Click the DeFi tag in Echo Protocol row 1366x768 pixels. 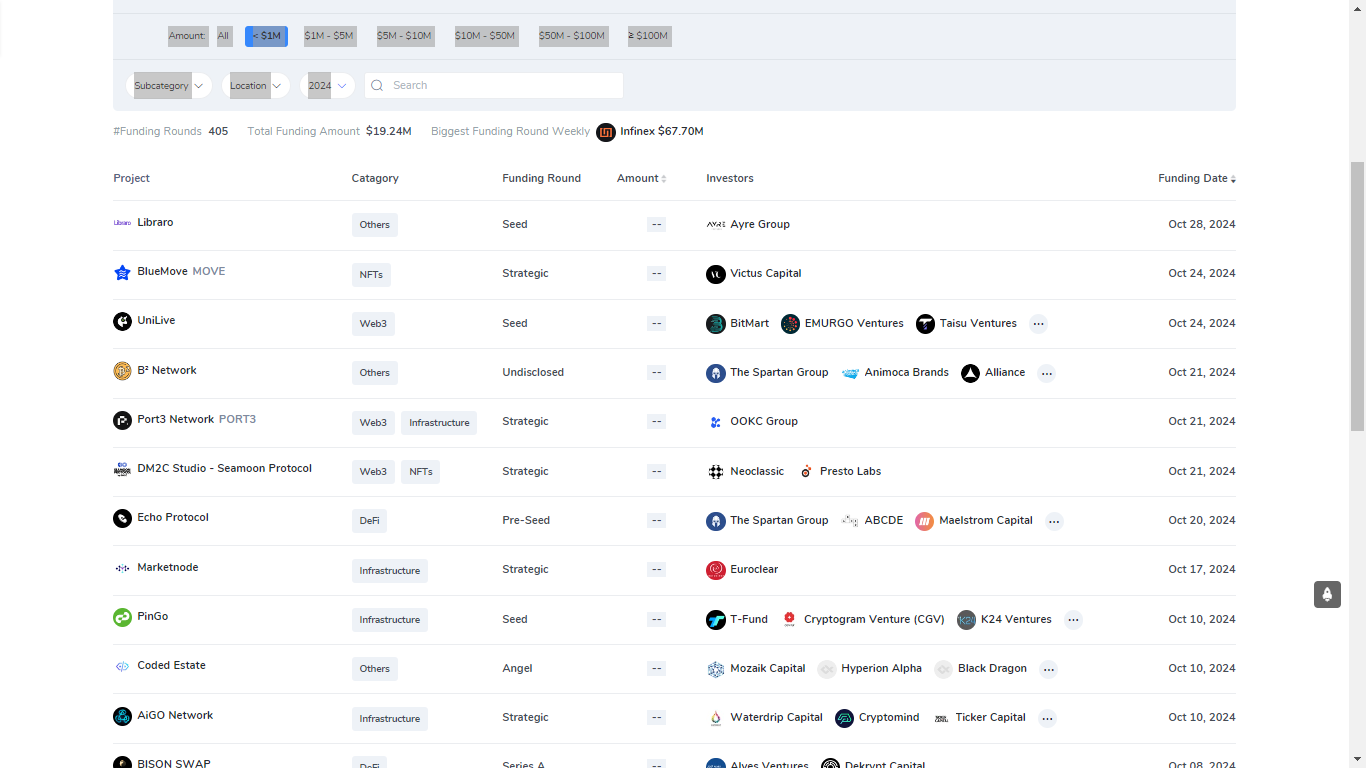pyautogui.click(x=369, y=521)
